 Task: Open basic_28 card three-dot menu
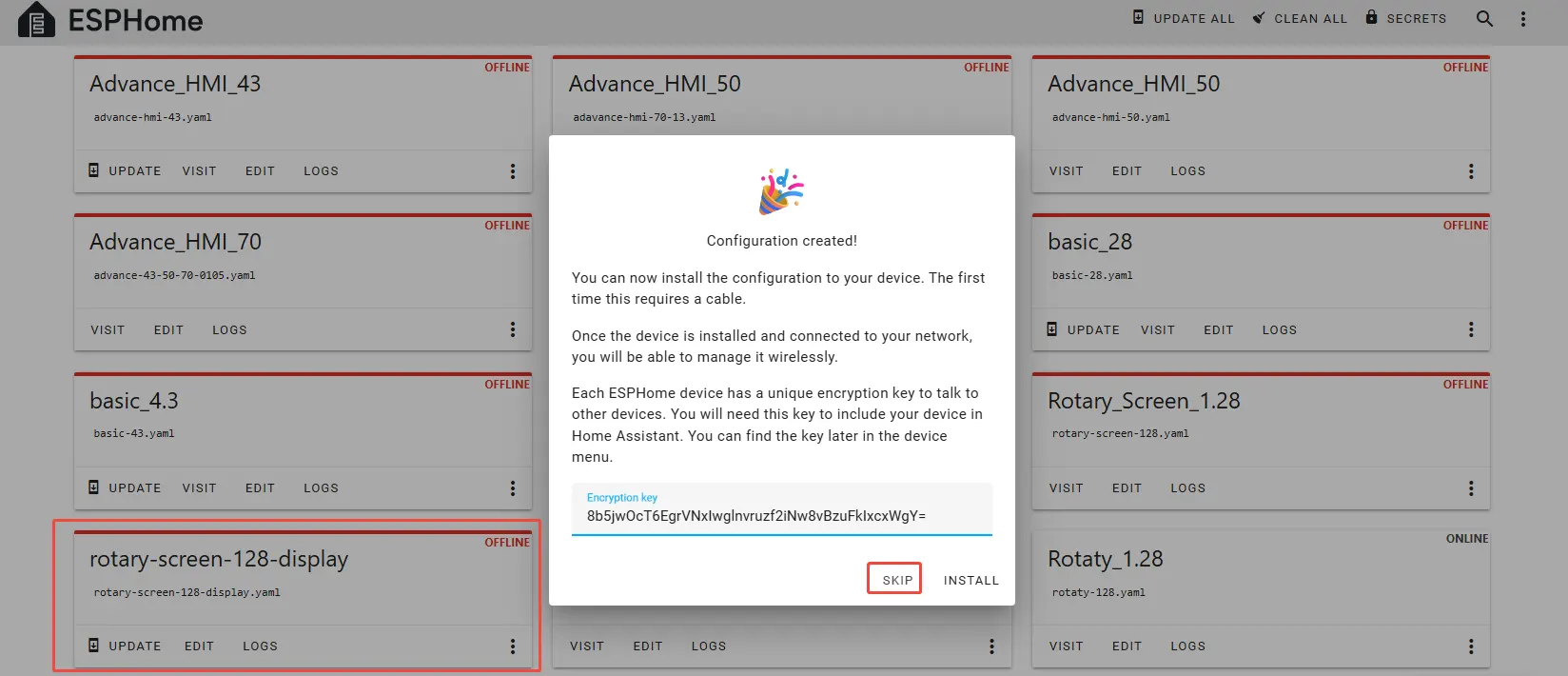click(1471, 329)
